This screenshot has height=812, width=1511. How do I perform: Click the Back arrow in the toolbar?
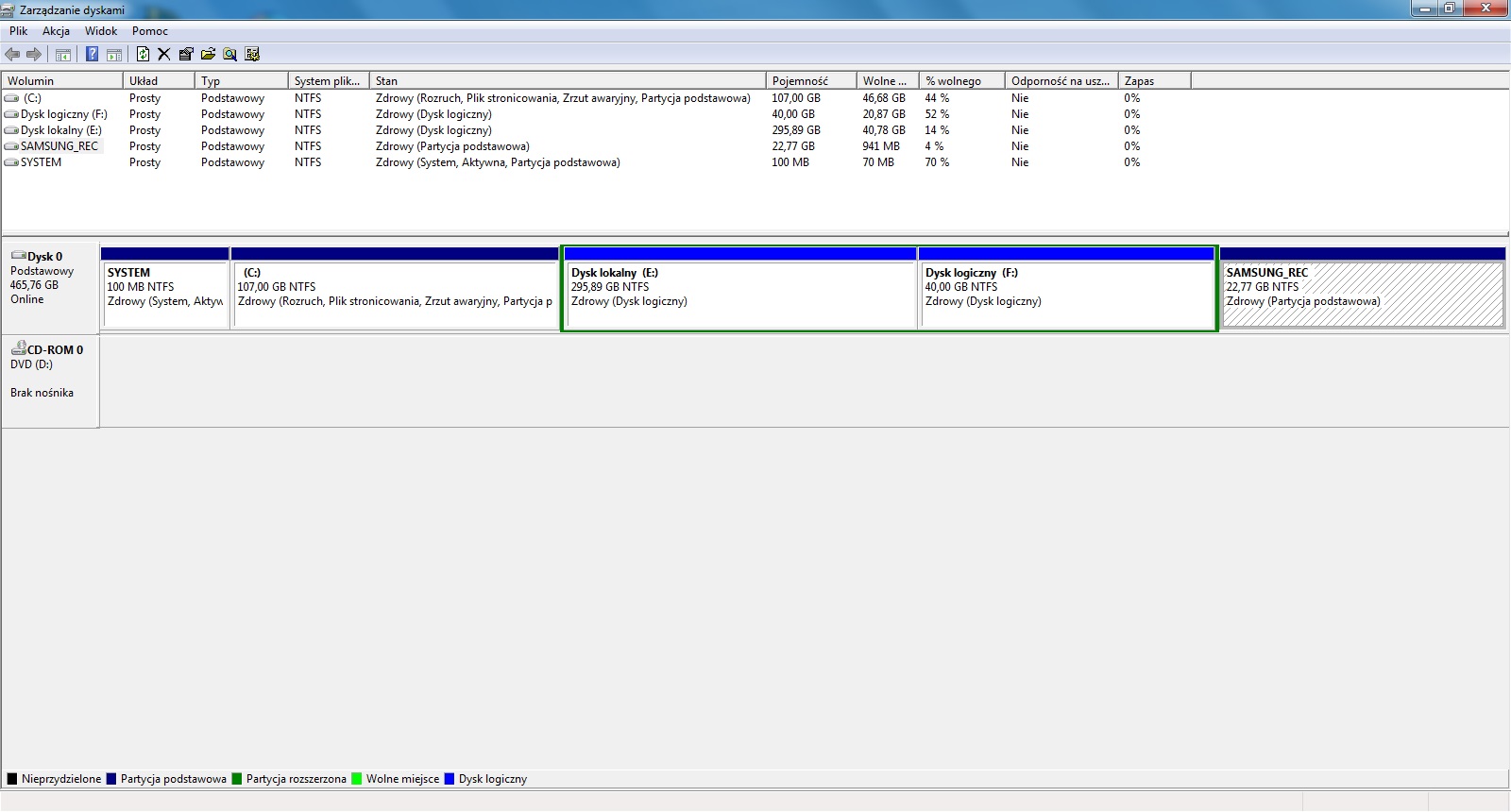pyautogui.click(x=12, y=55)
